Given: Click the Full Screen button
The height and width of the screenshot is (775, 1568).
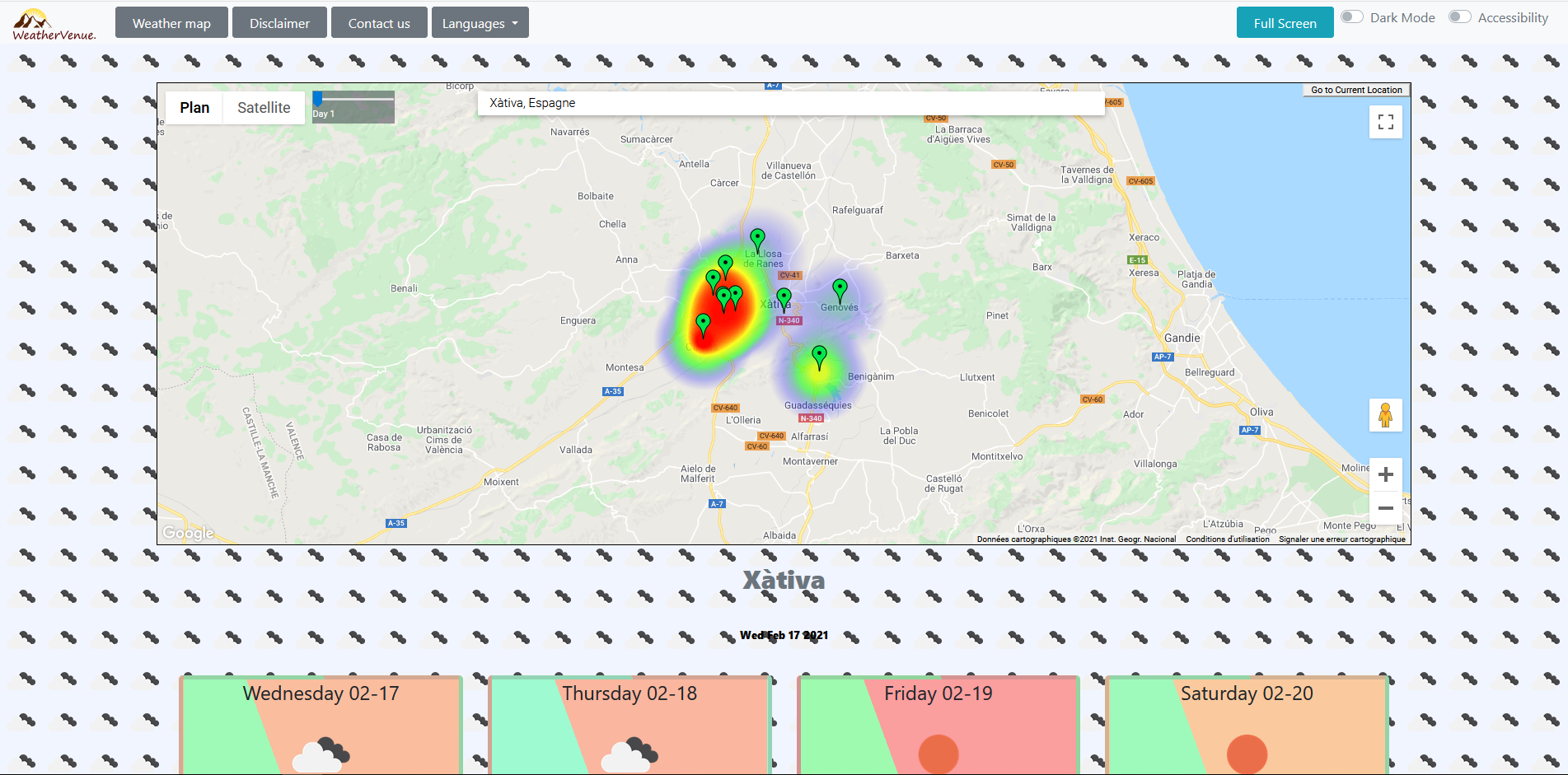Looking at the screenshot, I should pyautogui.click(x=1285, y=23).
